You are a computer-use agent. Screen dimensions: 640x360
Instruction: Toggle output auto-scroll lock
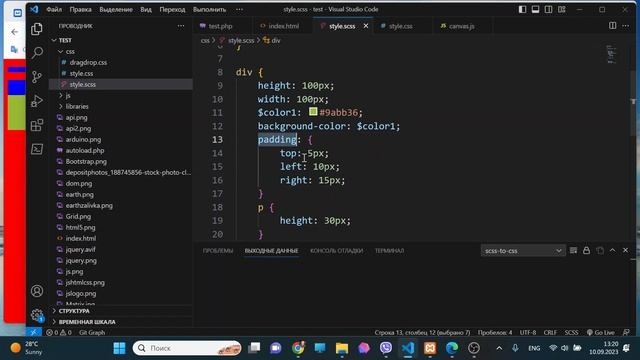[x=587, y=250]
